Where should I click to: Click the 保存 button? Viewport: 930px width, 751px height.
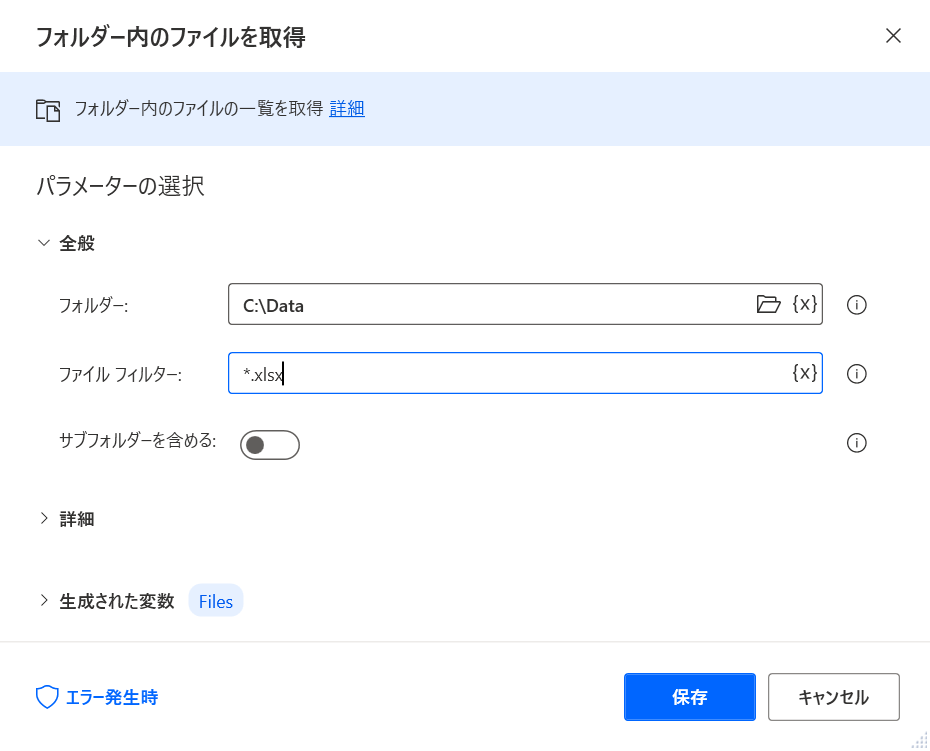(x=690, y=697)
